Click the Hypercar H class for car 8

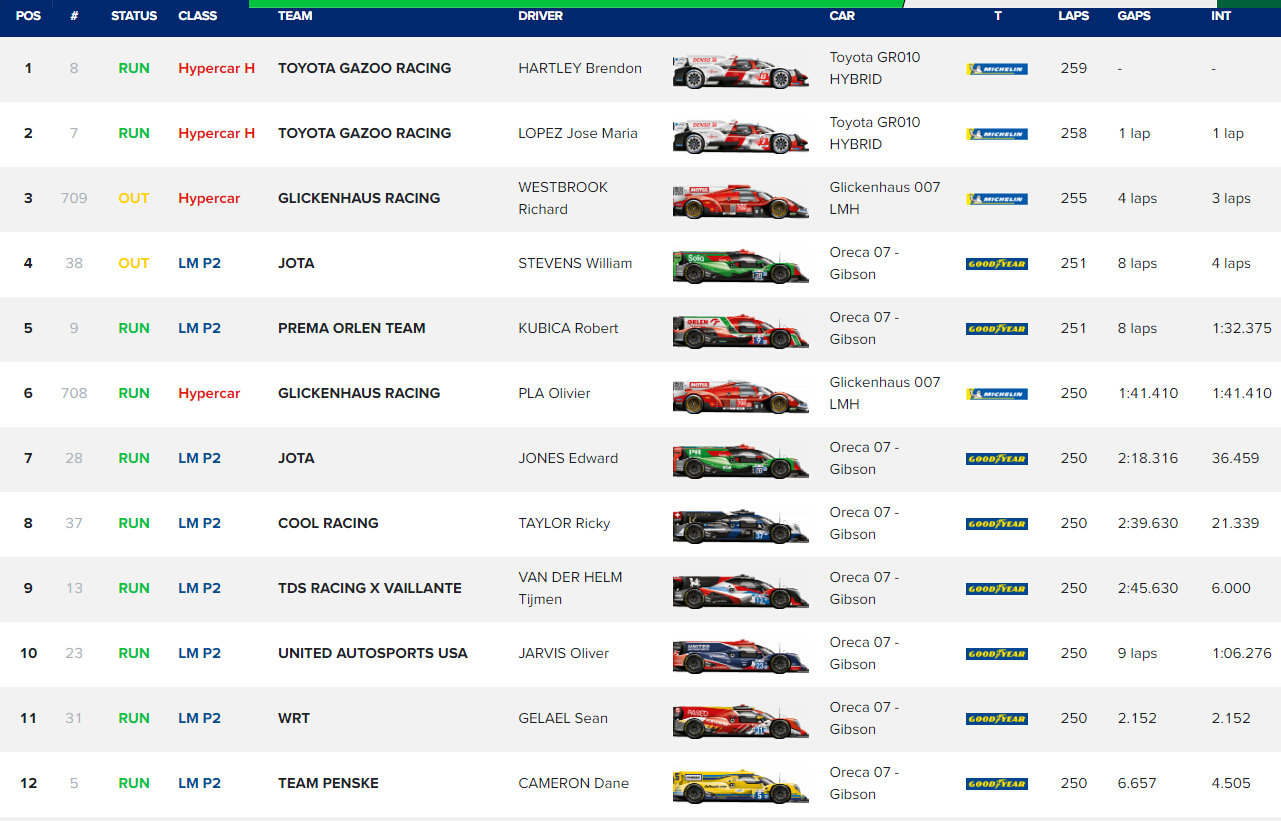pyautogui.click(x=216, y=68)
